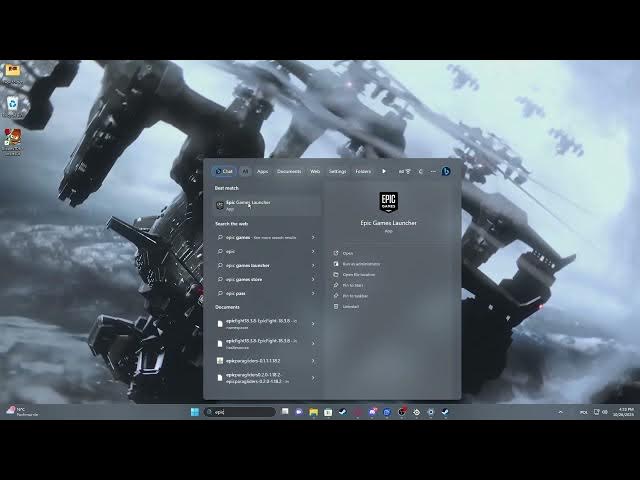The width and height of the screenshot is (640, 480).
Task: Select web suggestion 'epic games launcher'
Action: tap(261, 265)
